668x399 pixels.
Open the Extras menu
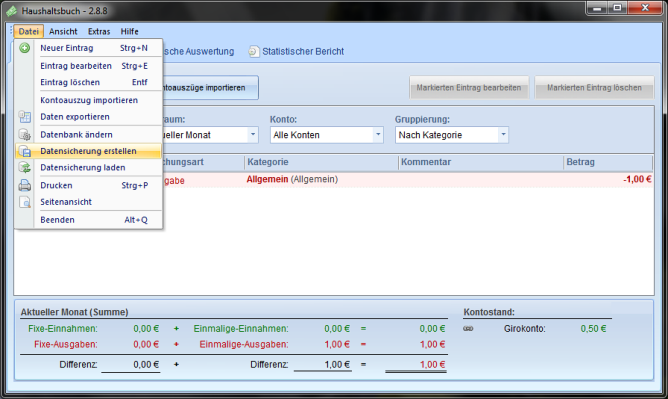click(x=99, y=32)
